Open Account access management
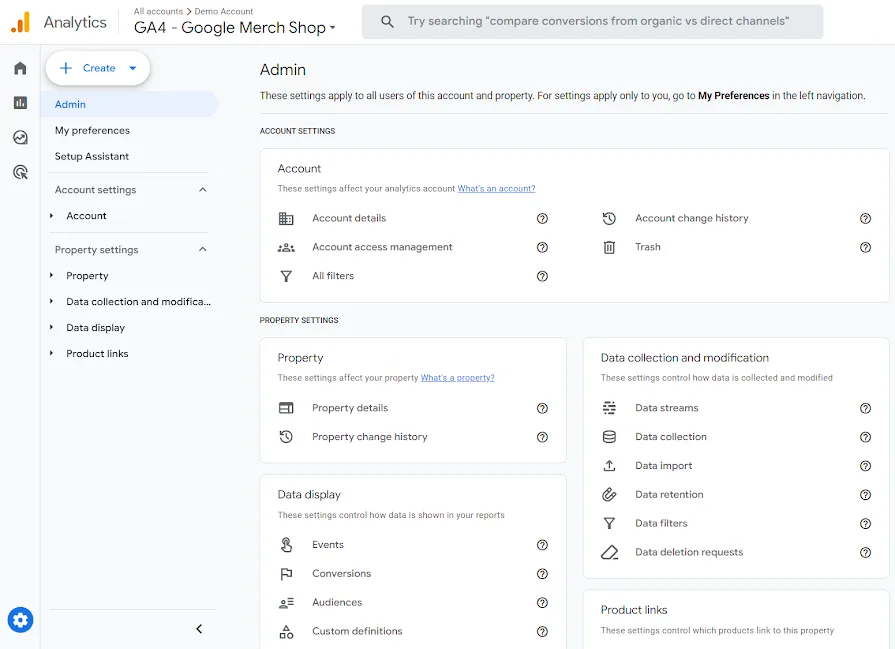Image resolution: width=895 pixels, height=649 pixels. pyautogui.click(x=382, y=247)
